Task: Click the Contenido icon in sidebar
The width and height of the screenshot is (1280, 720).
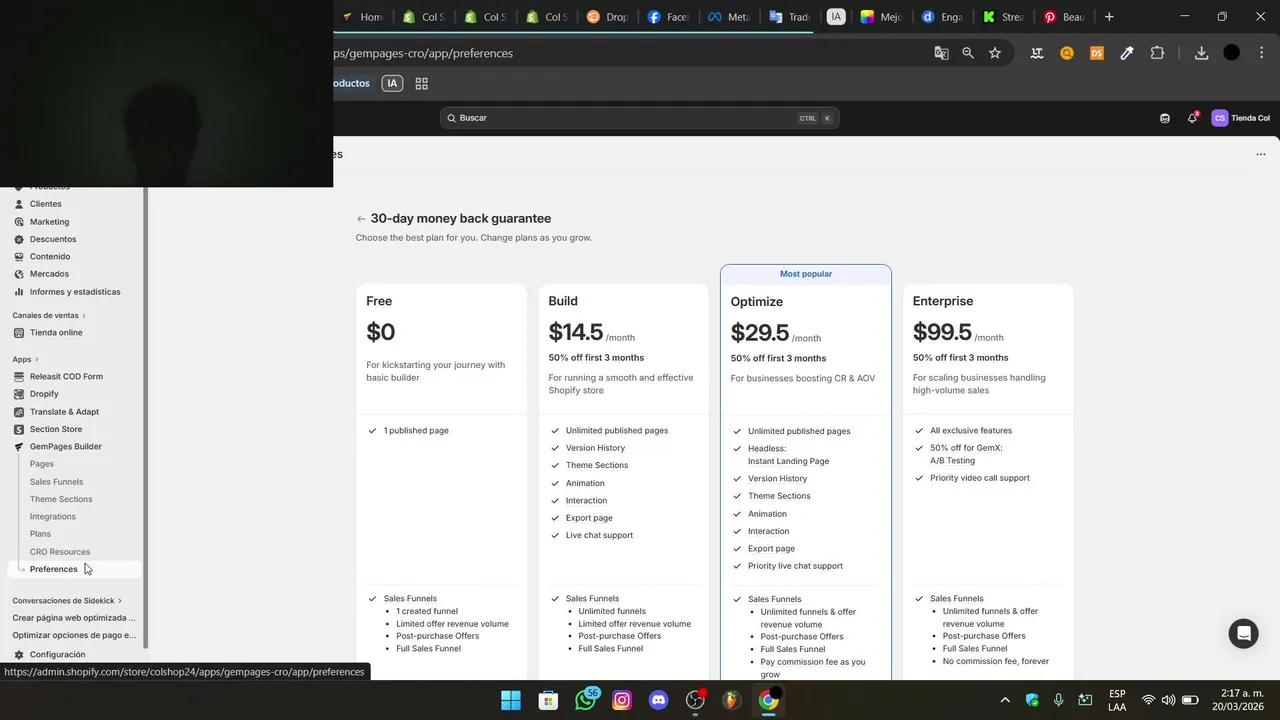Action: (x=19, y=257)
